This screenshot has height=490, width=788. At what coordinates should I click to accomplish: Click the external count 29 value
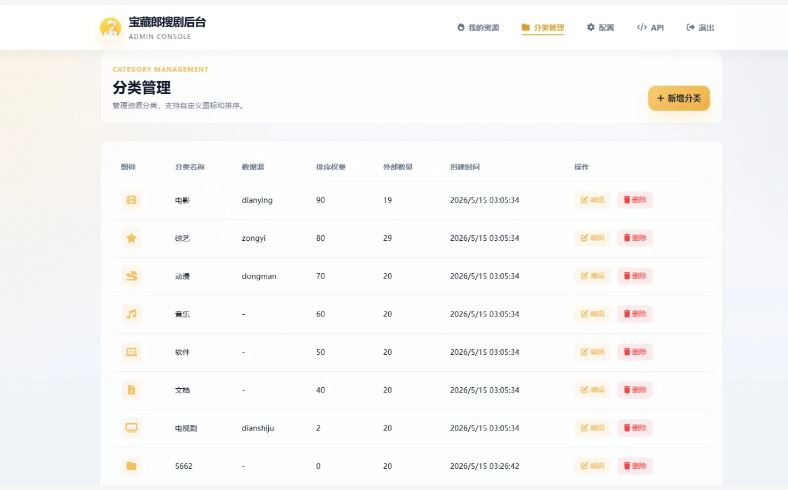click(387, 238)
